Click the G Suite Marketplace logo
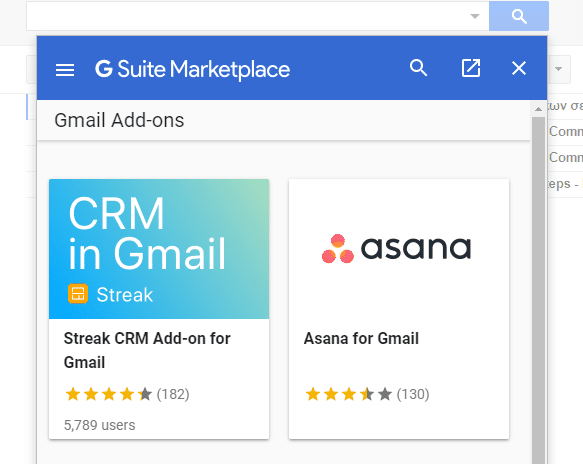This screenshot has height=464, width=583. (193, 69)
